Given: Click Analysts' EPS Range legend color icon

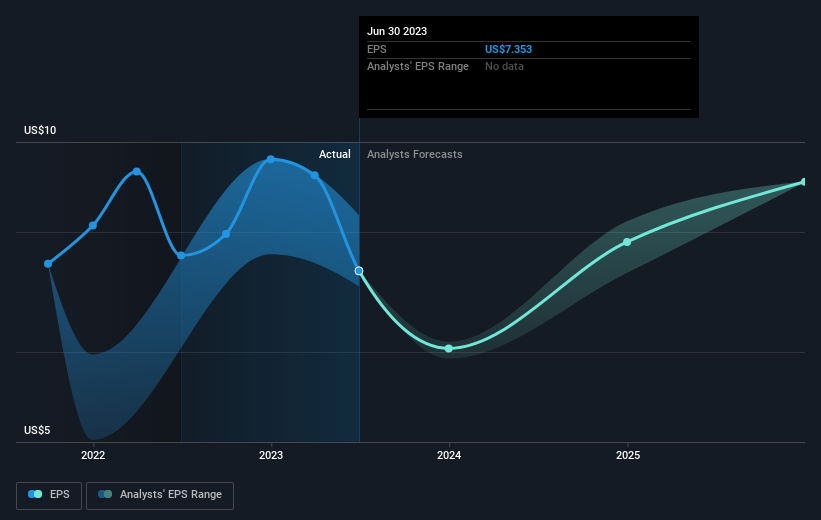Looking at the screenshot, I should (x=105, y=494).
